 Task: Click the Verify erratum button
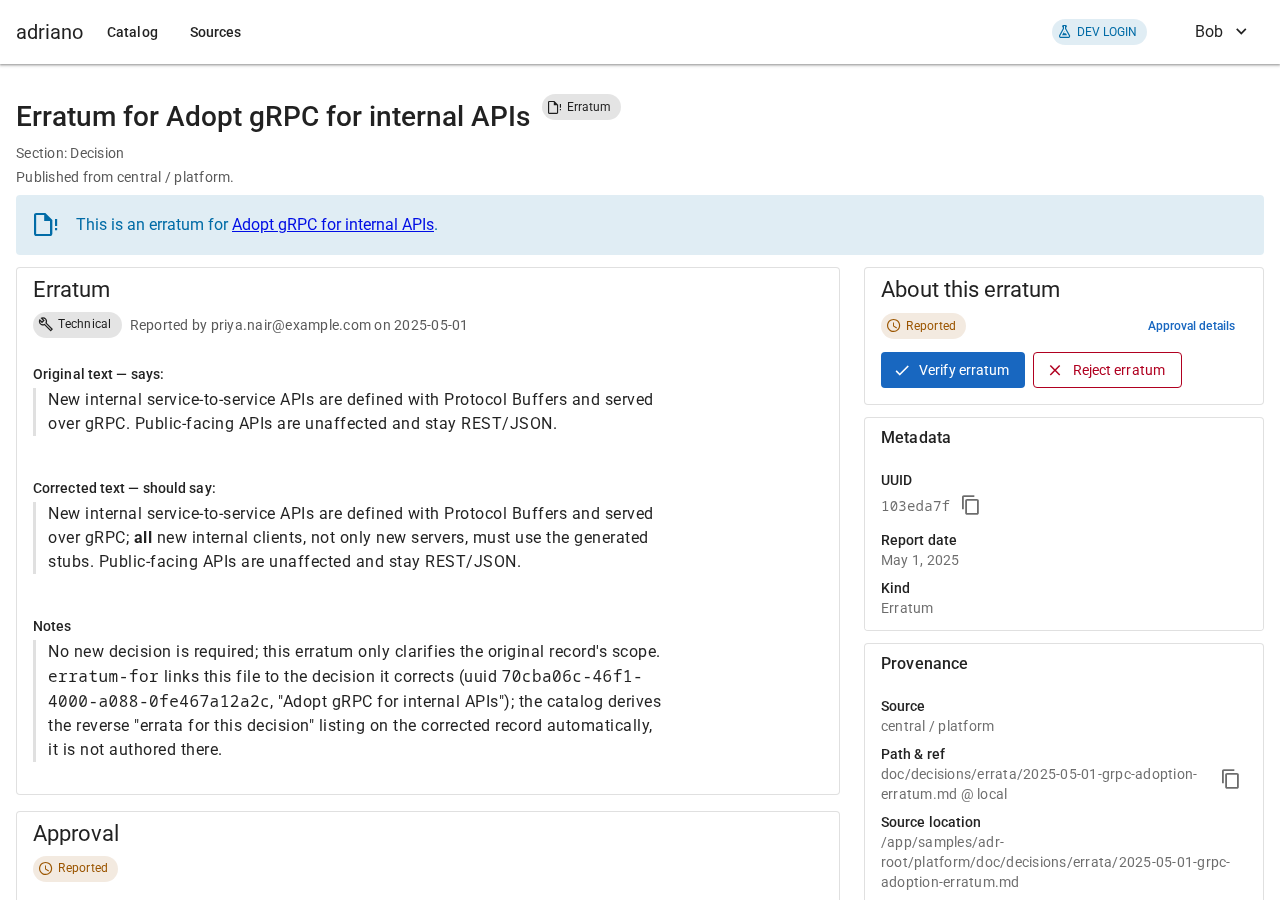coord(953,370)
